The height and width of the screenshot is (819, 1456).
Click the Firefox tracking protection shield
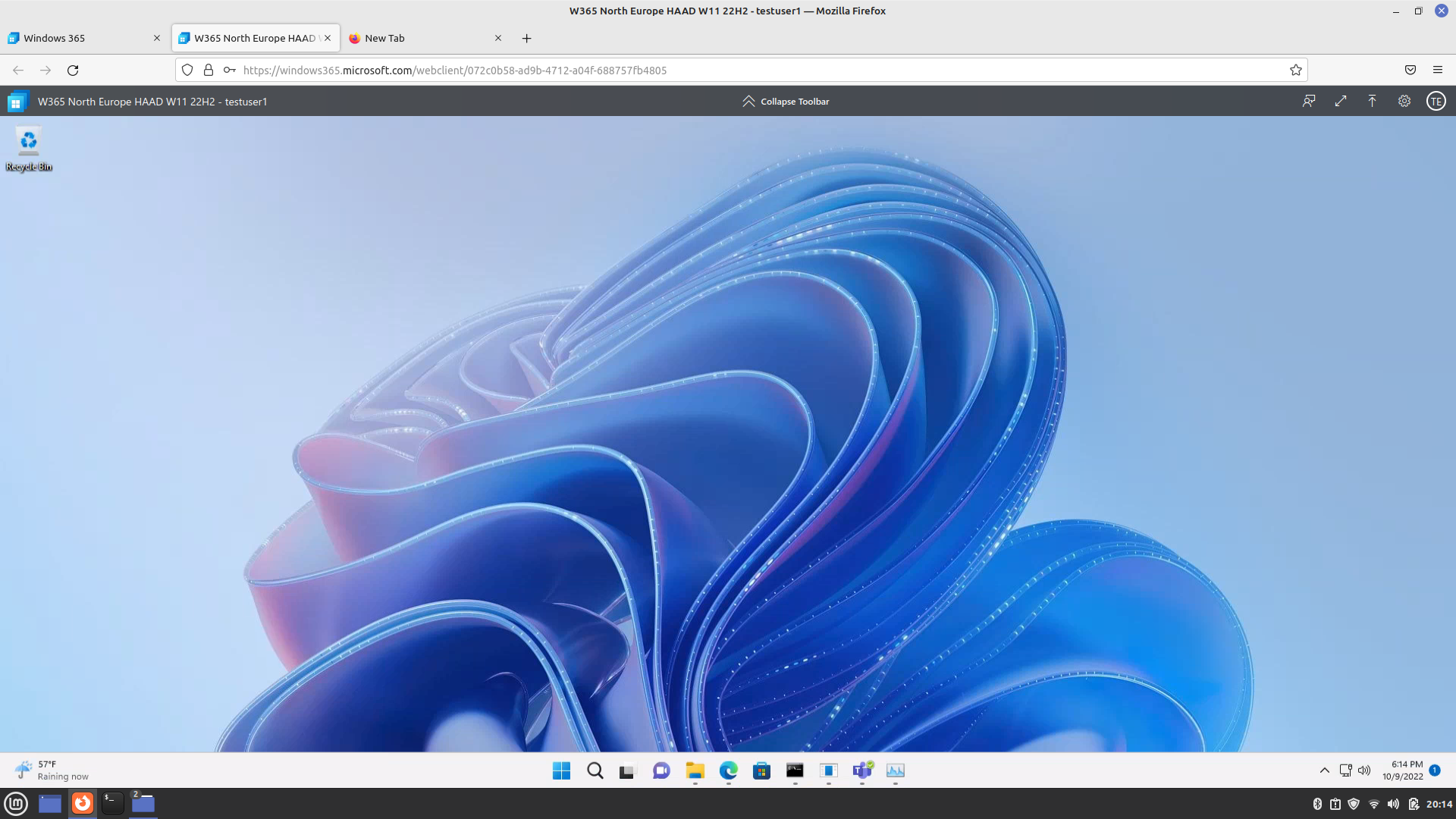(187, 71)
